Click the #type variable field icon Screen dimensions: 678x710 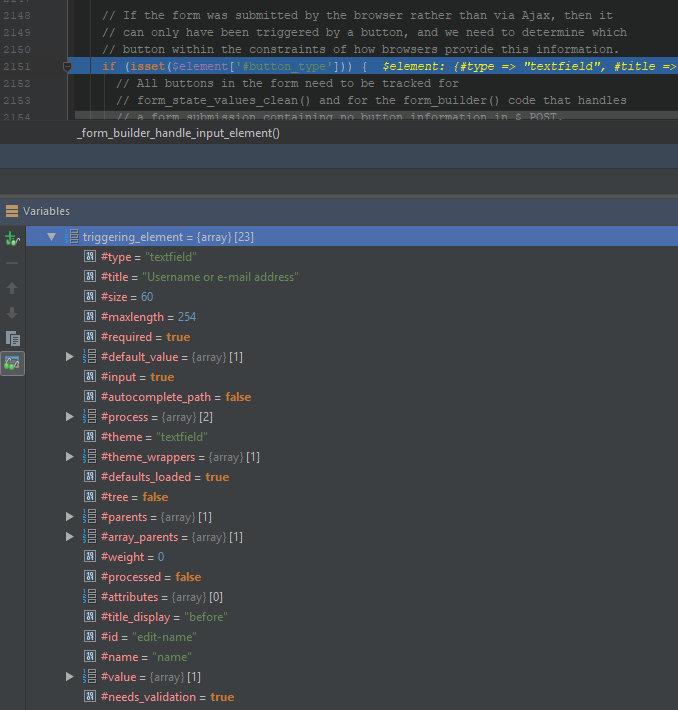pos(90,257)
